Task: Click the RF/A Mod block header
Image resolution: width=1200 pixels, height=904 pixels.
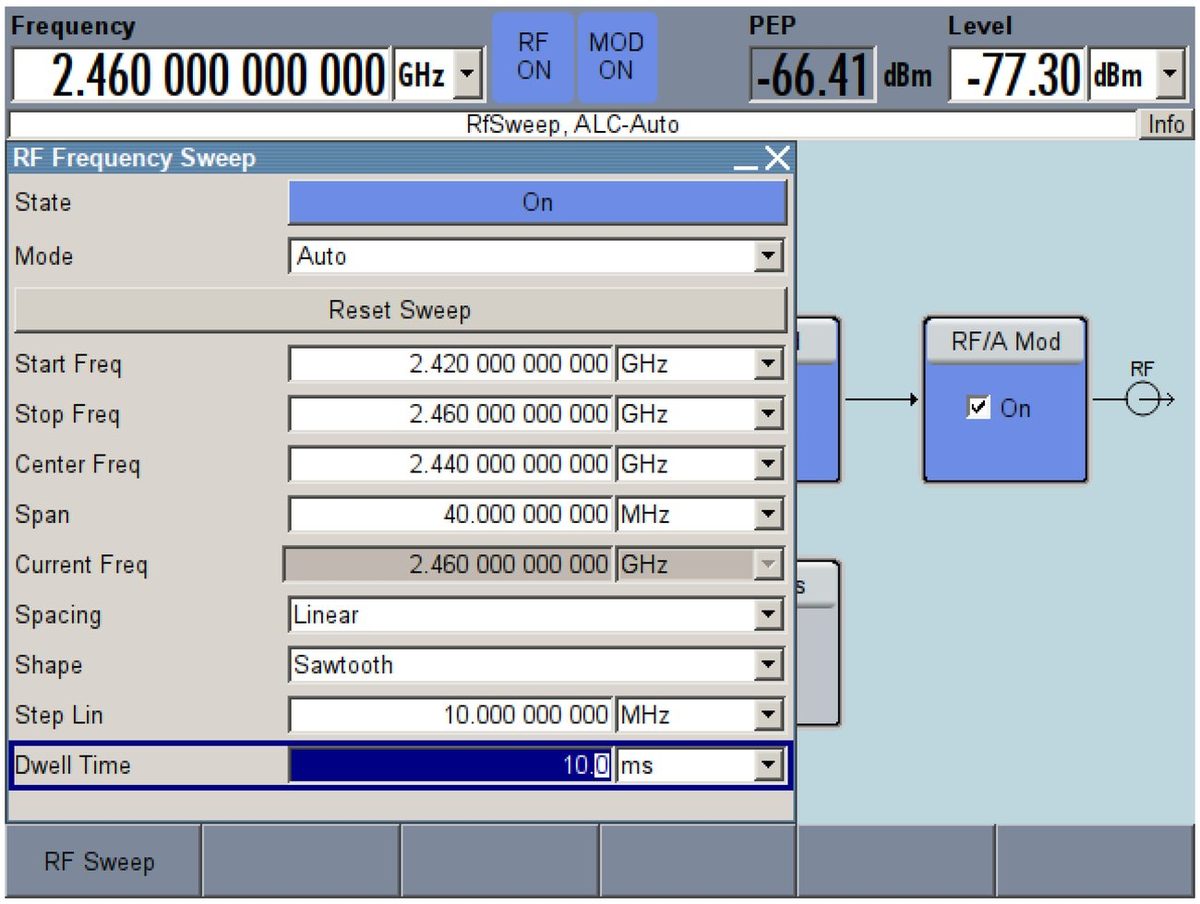Action: (x=1005, y=342)
